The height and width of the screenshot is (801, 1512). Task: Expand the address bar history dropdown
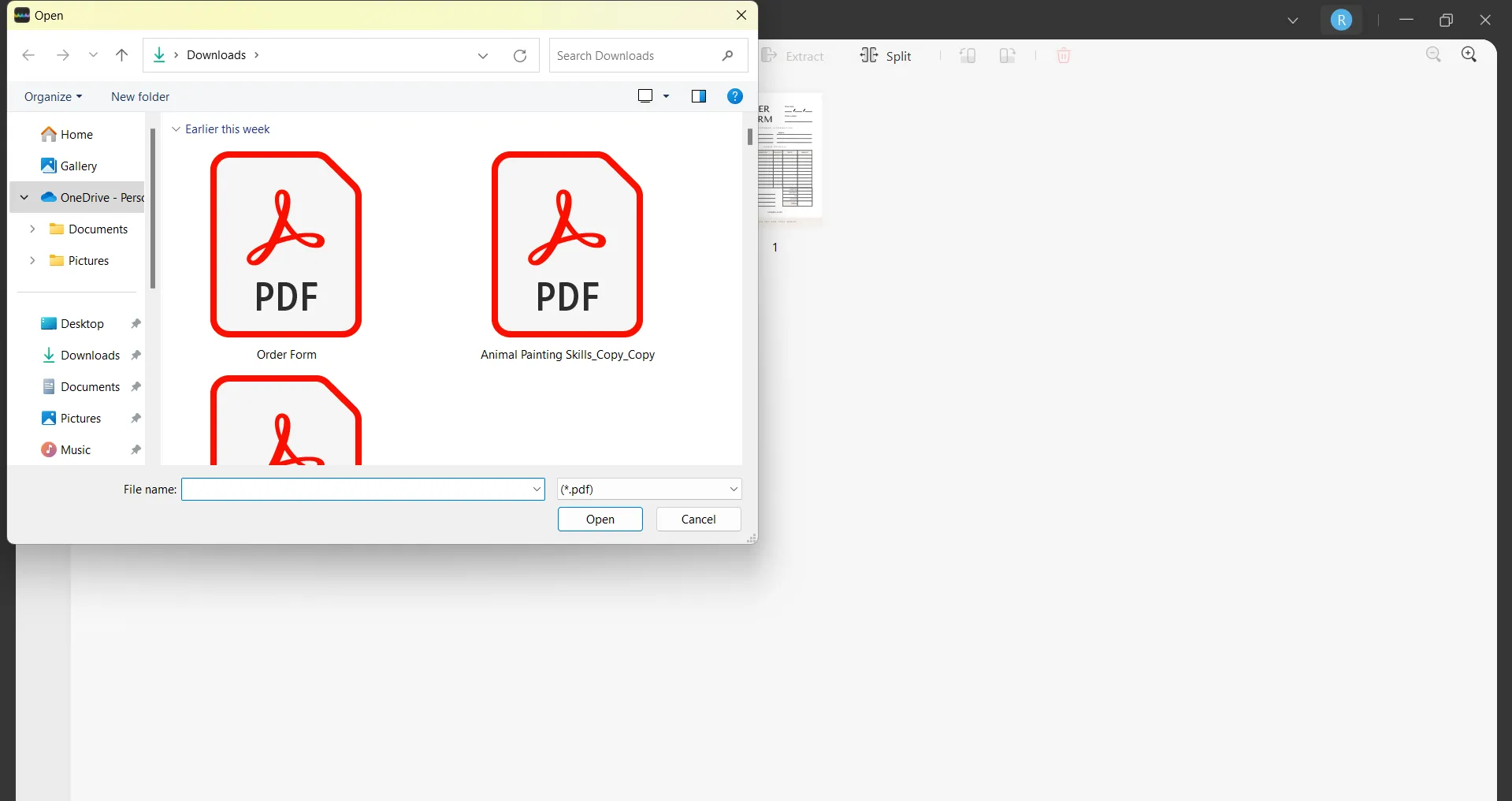483,55
